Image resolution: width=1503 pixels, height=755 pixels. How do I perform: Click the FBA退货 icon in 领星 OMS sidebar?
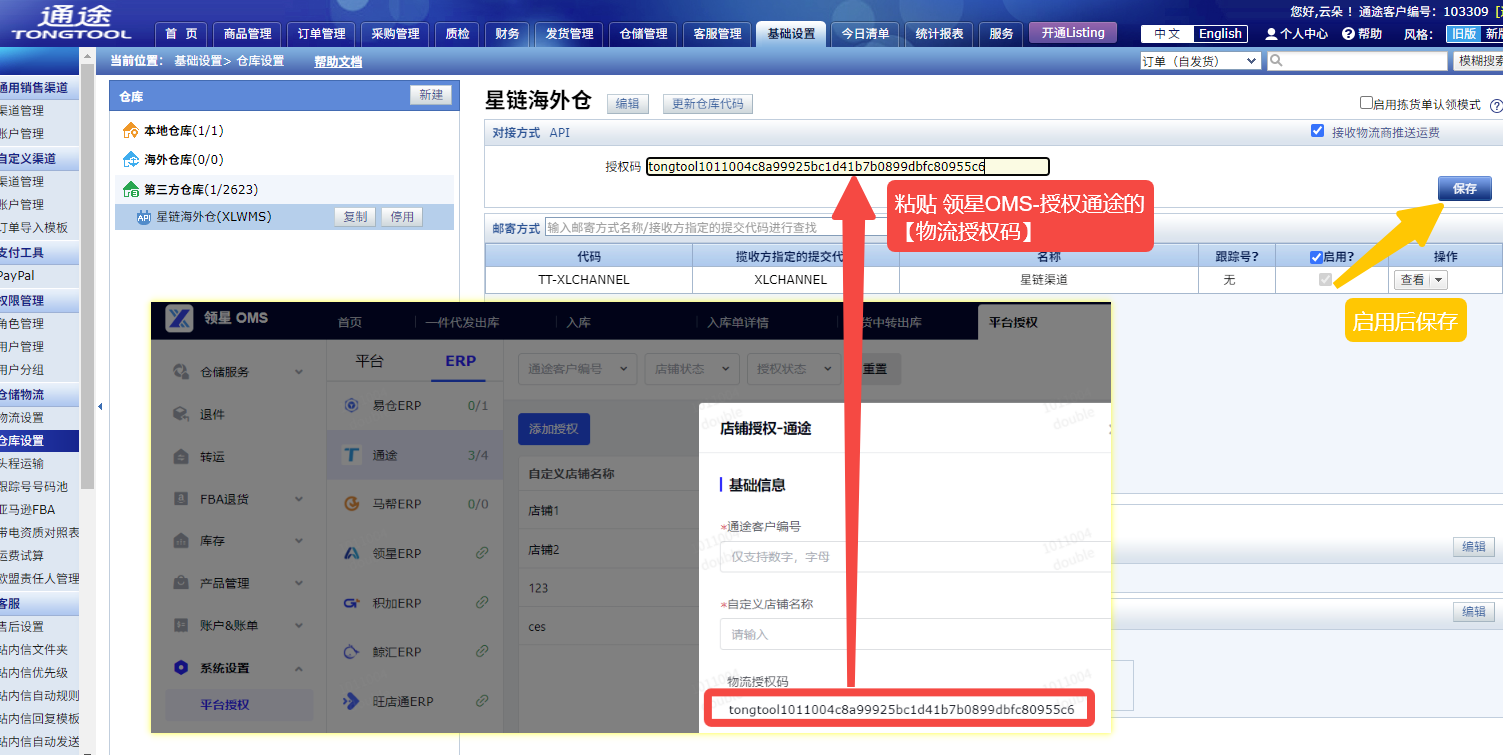(181, 498)
